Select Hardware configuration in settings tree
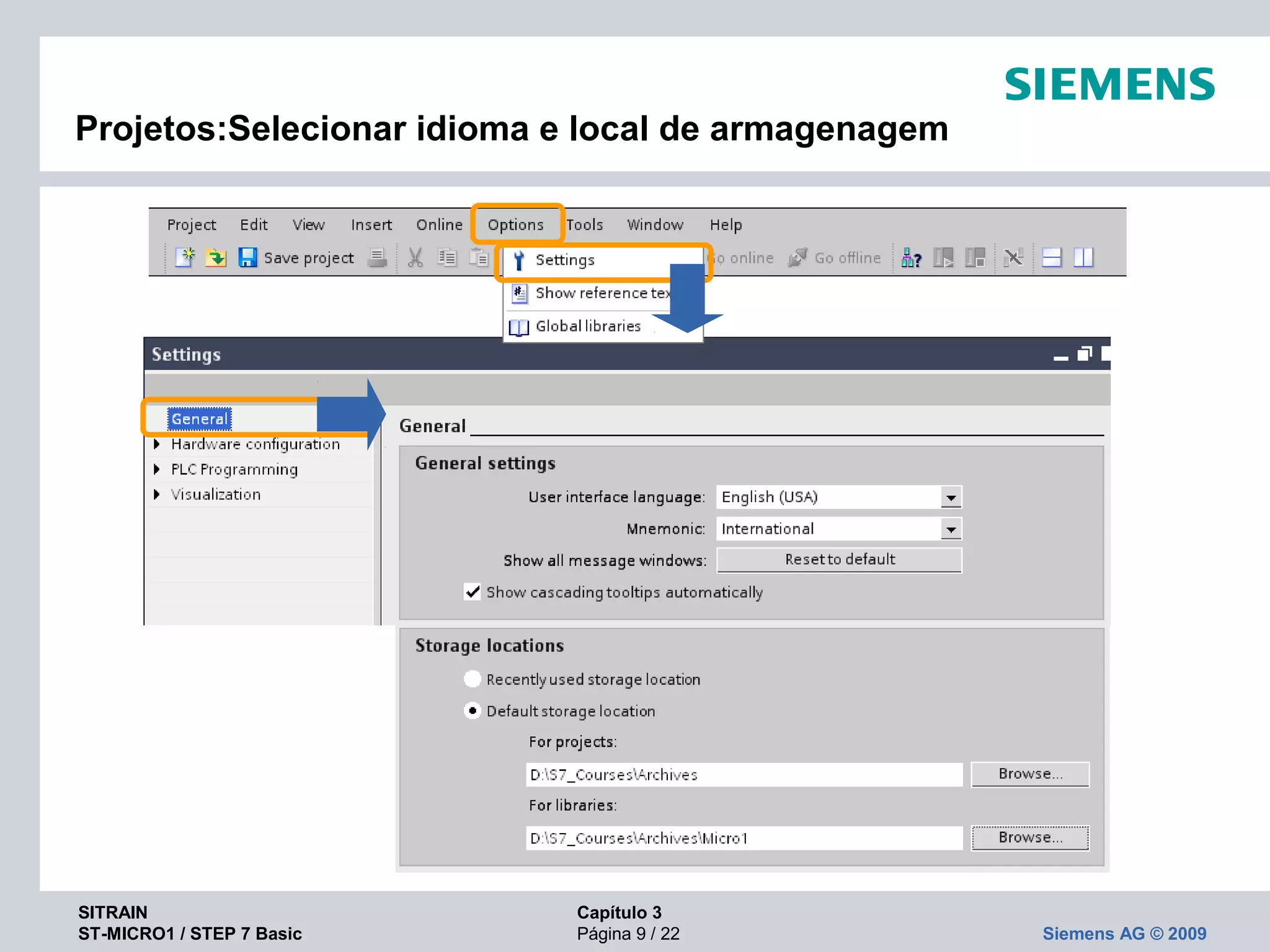 (255, 444)
